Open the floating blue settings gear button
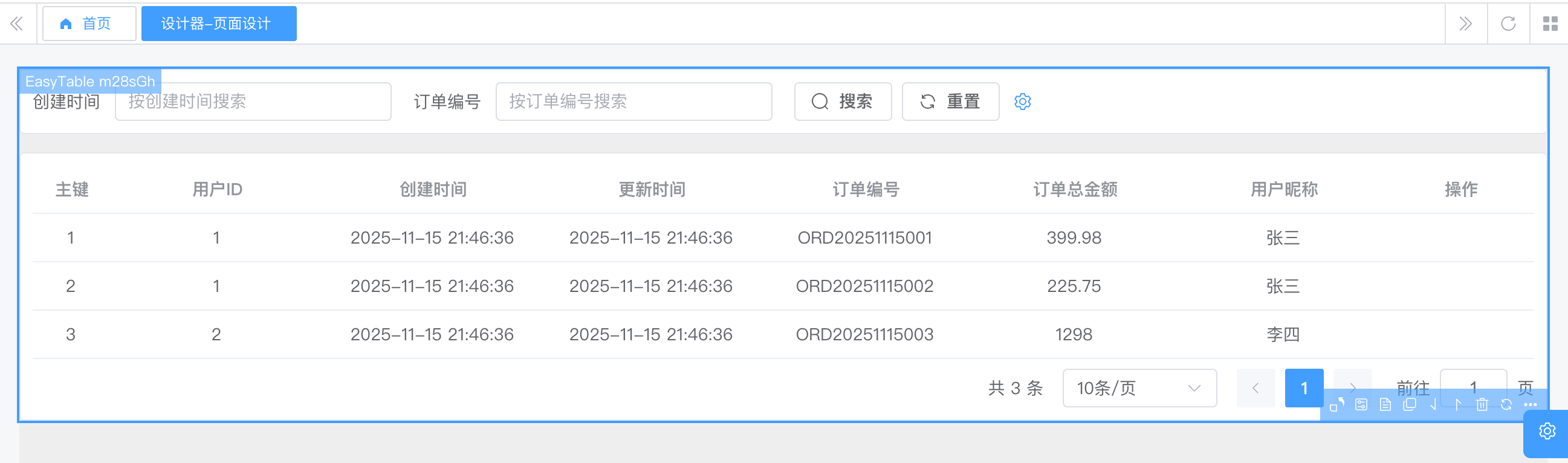1568x463 pixels. (x=1547, y=432)
